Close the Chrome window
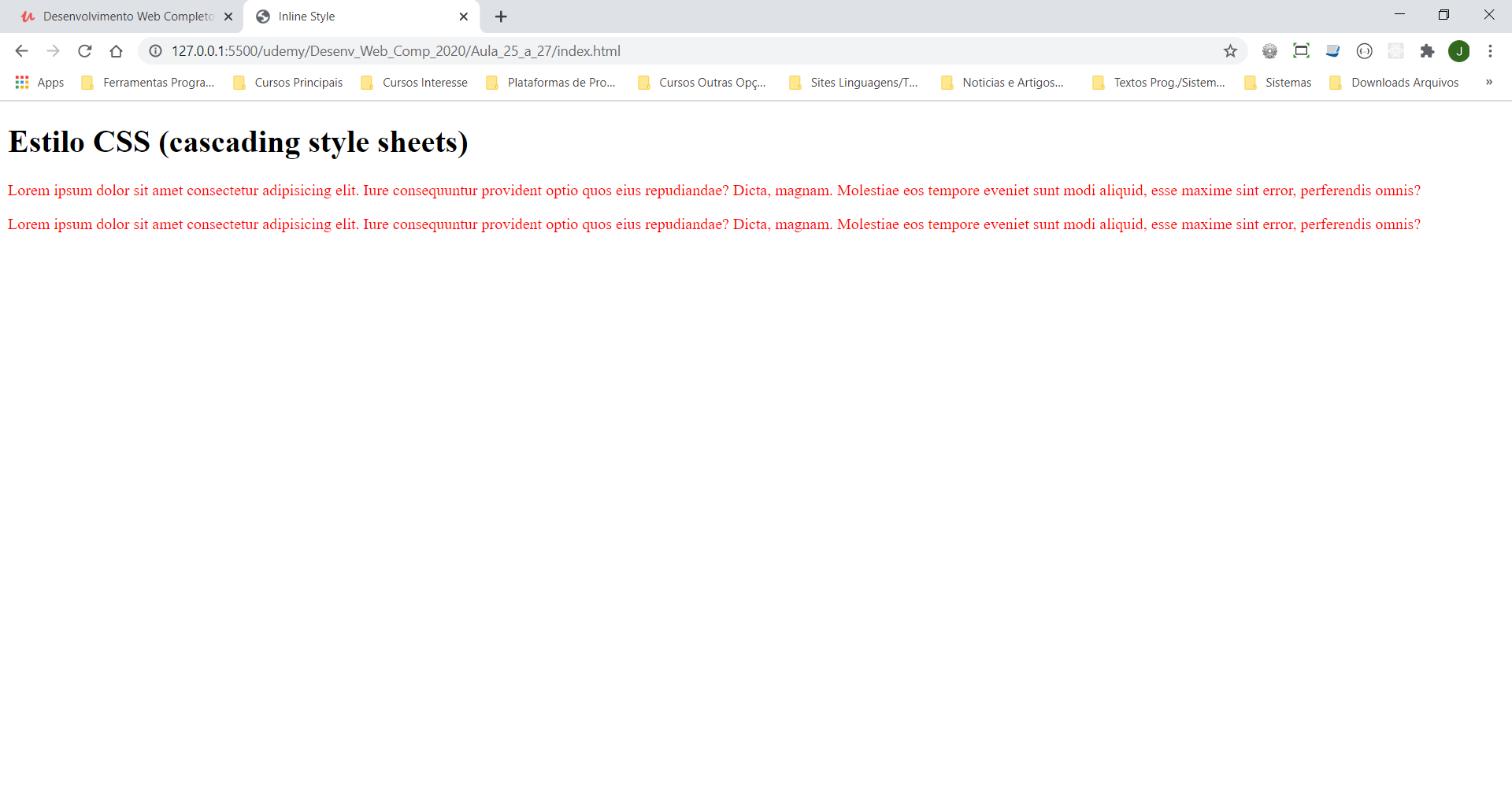 (x=1488, y=15)
